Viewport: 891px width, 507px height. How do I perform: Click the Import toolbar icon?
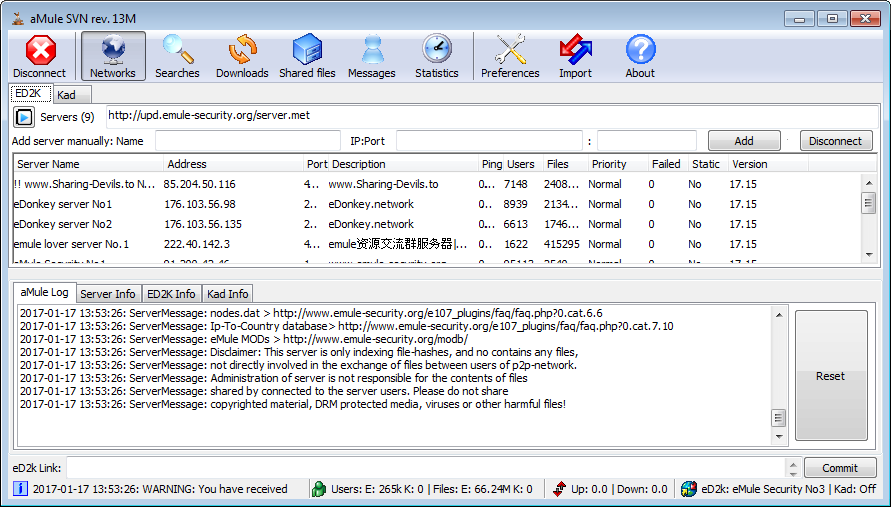pyautogui.click(x=575, y=56)
